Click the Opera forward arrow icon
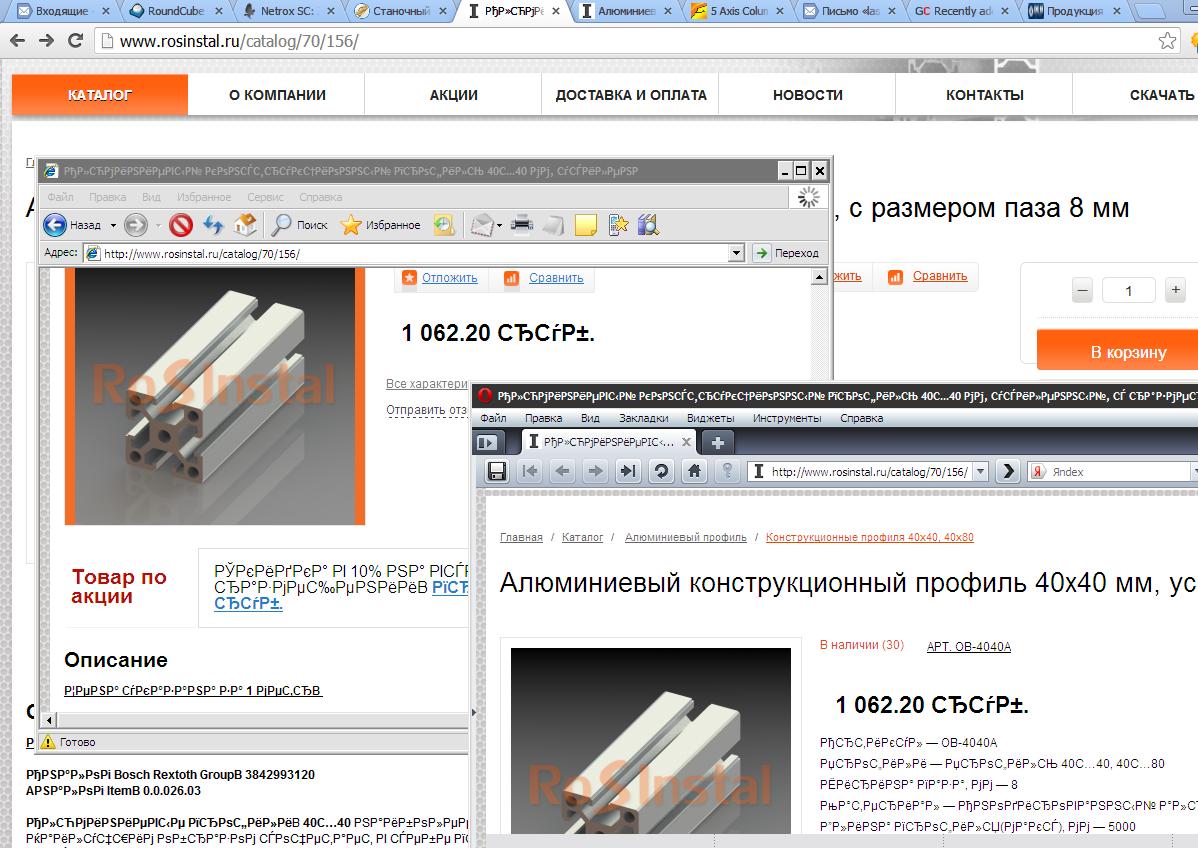 (x=595, y=471)
